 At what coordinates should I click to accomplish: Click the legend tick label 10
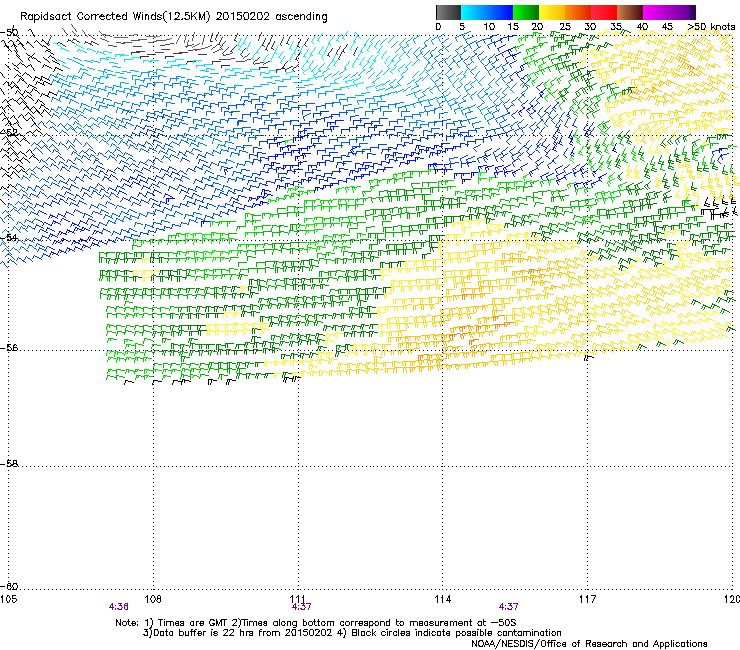click(489, 27)
